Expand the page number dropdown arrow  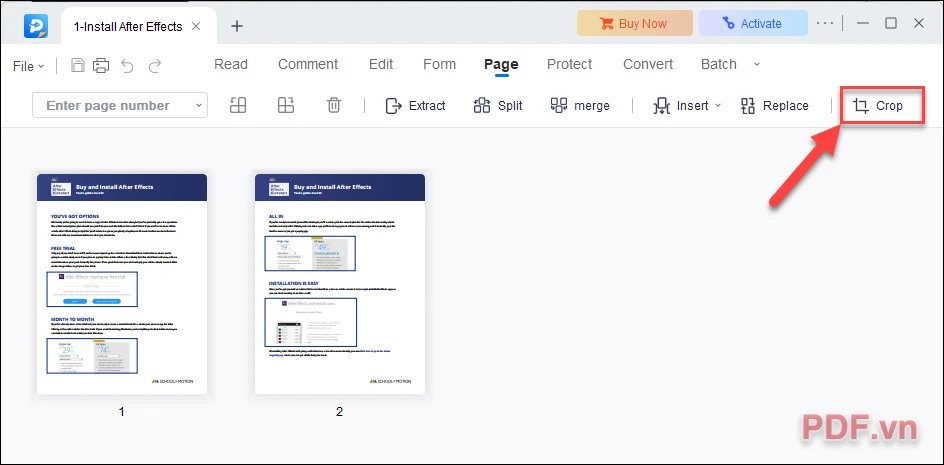tap(199, 106)
